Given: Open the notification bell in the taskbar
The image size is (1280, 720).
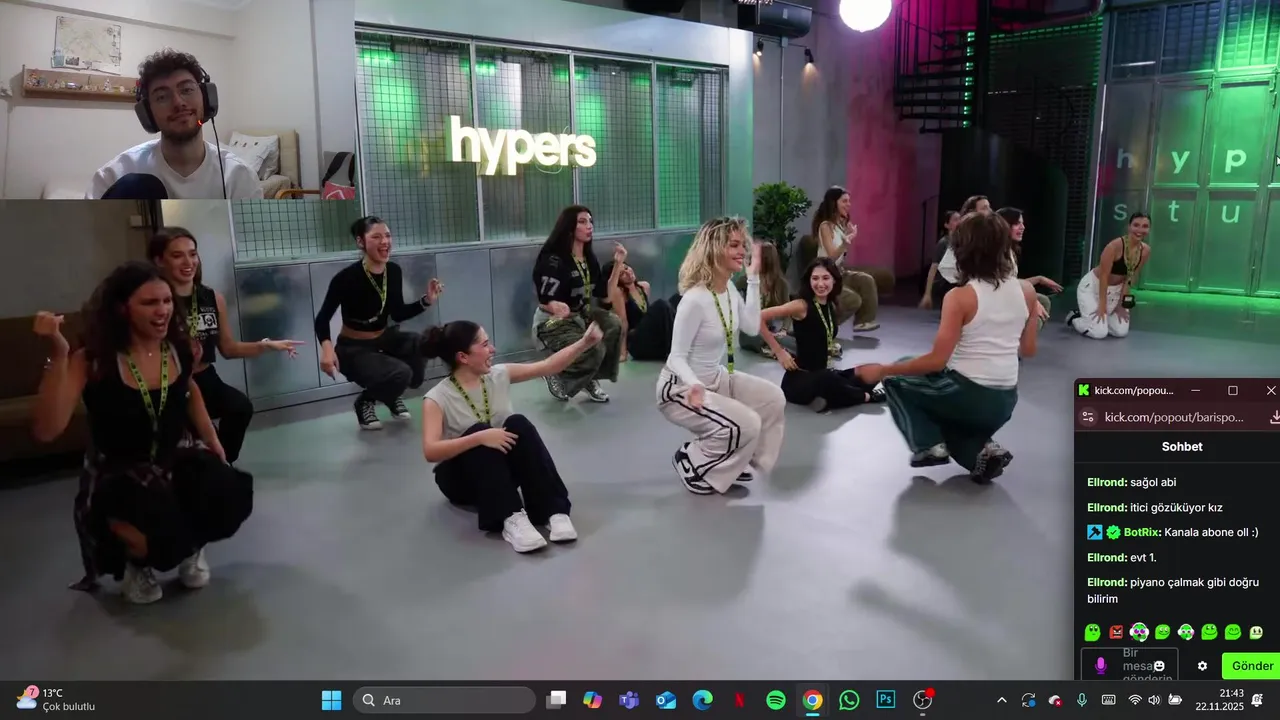Looking at the screenshot, I should [1257, 700].
